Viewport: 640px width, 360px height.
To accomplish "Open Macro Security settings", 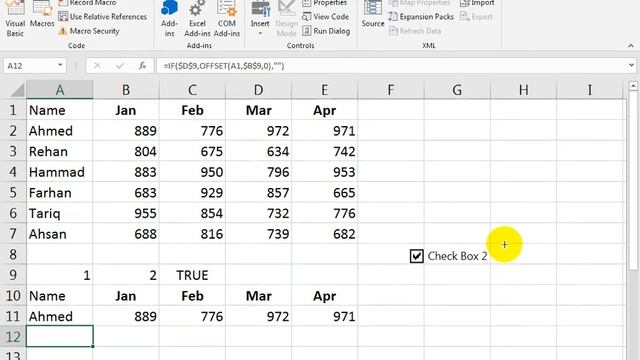I will 89,31.
